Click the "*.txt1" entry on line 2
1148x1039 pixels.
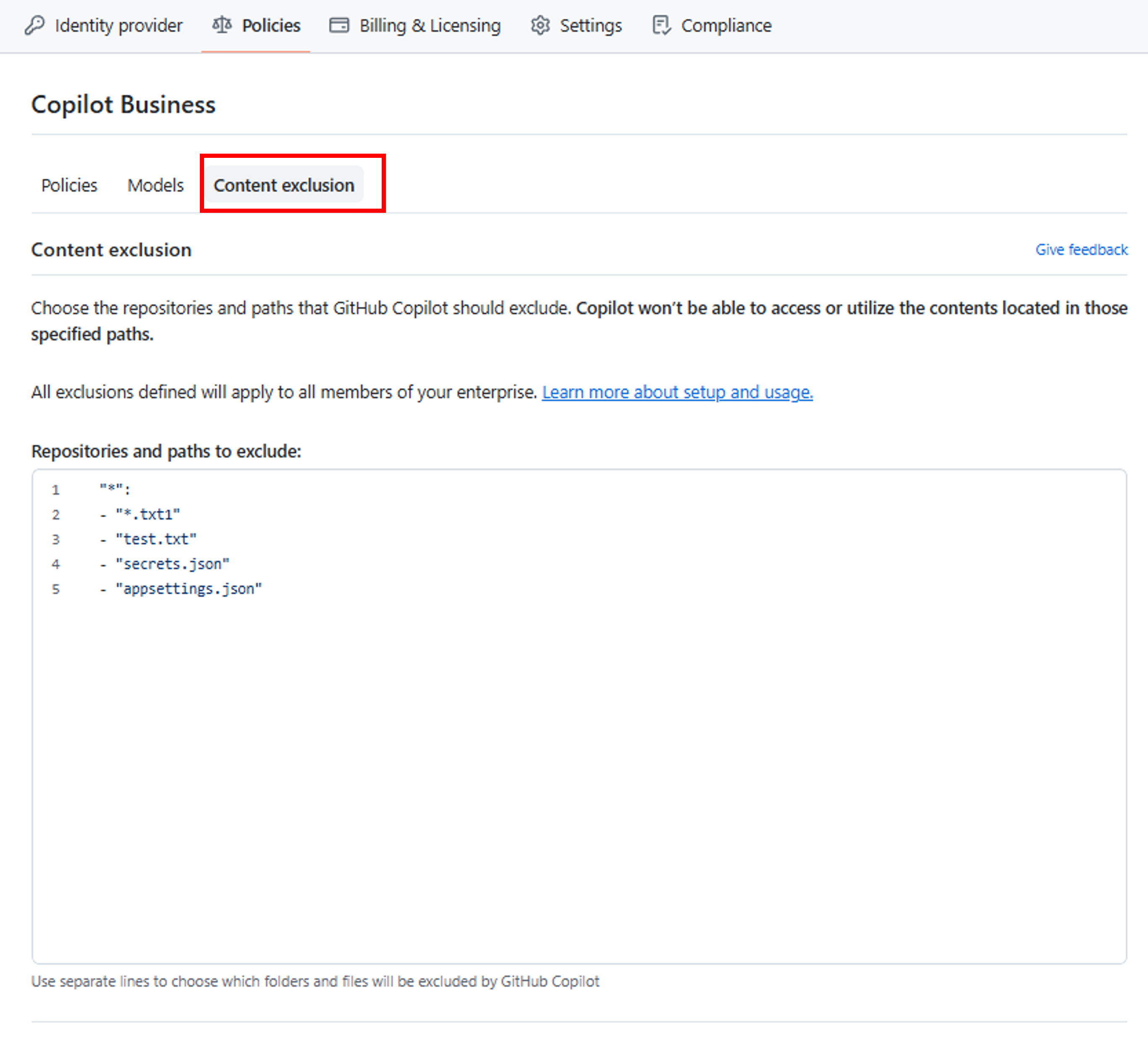pos(148,514)
